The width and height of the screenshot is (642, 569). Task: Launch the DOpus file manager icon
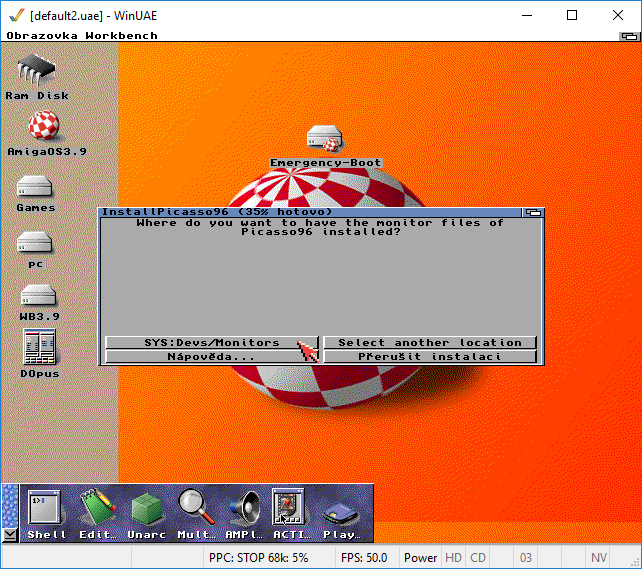[x=36, y=347]
